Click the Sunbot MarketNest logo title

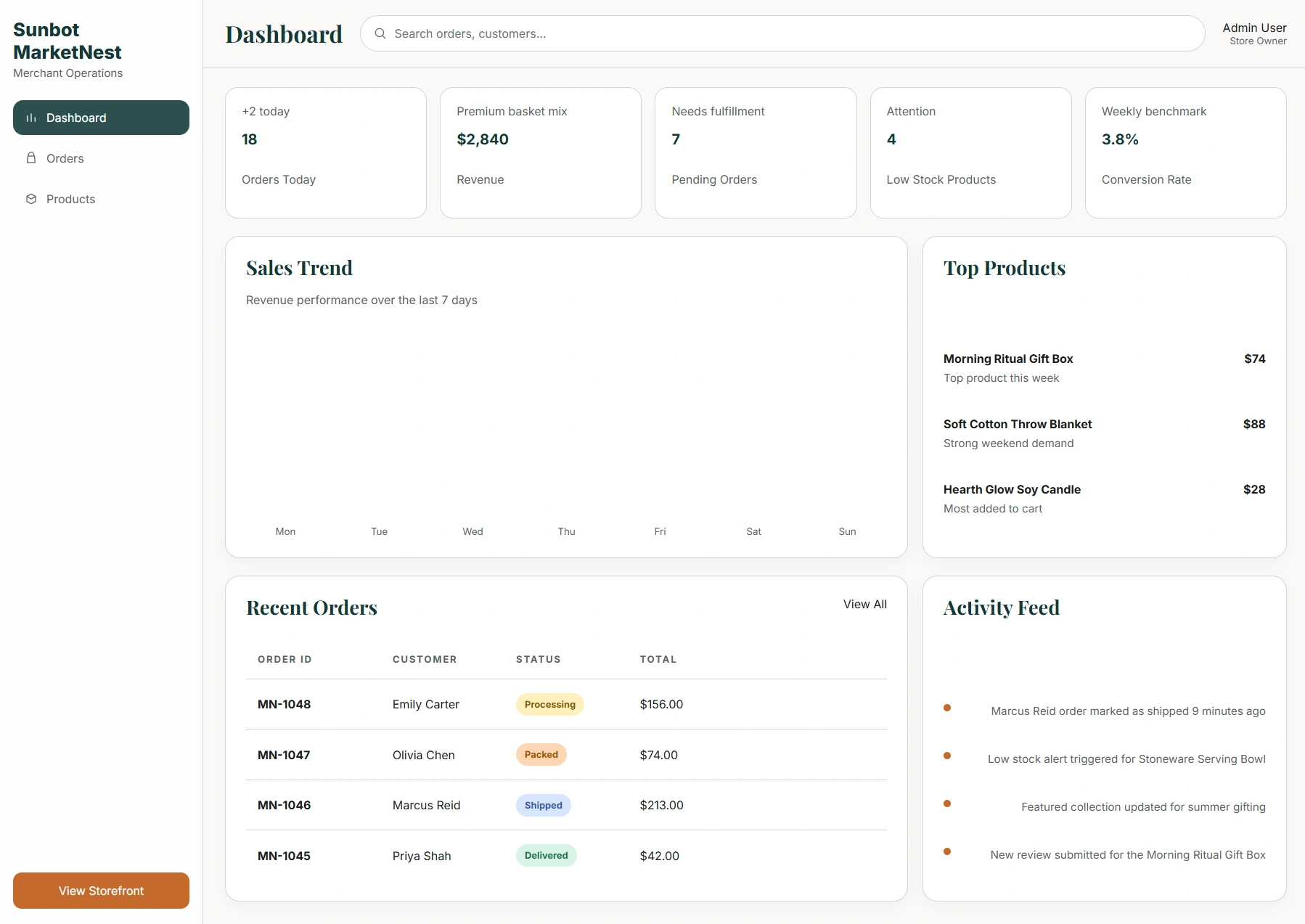(x=67, y=41)
